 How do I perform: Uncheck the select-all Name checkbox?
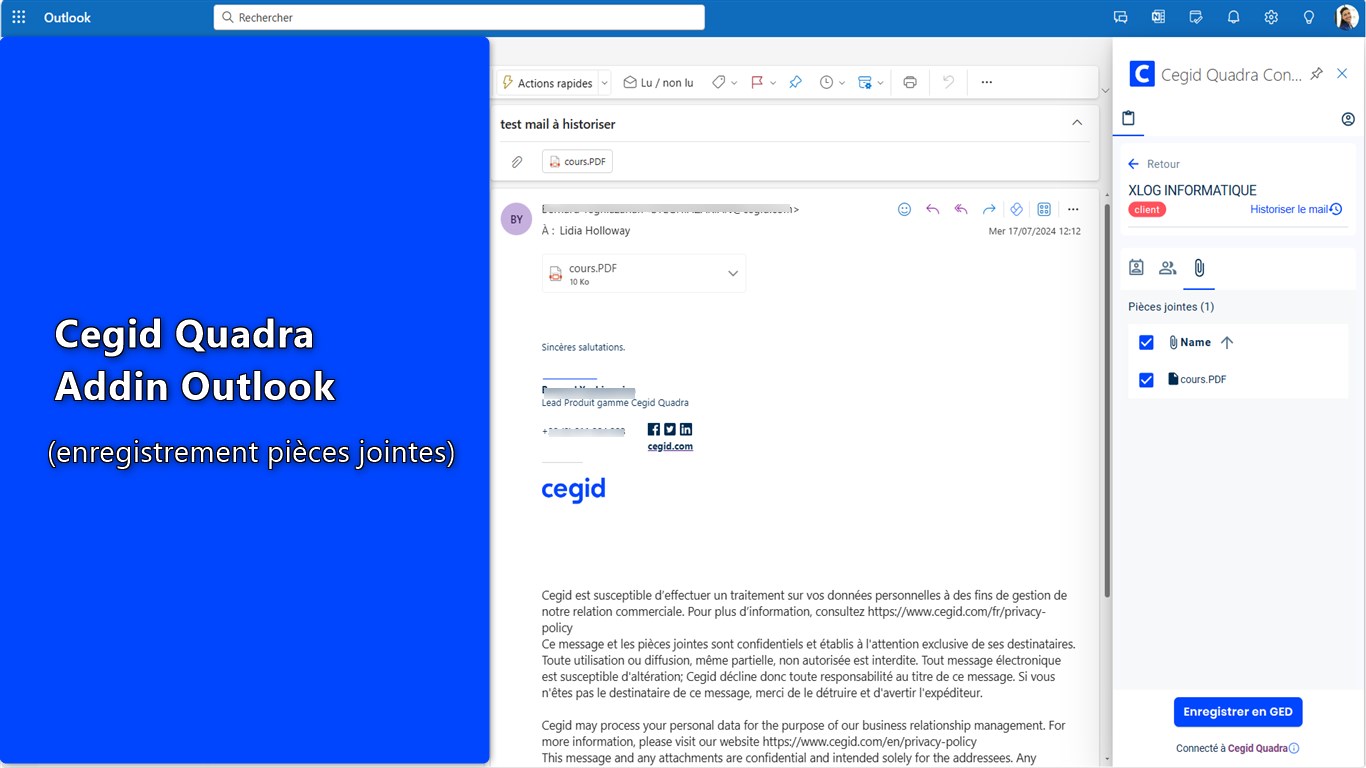1146,342
